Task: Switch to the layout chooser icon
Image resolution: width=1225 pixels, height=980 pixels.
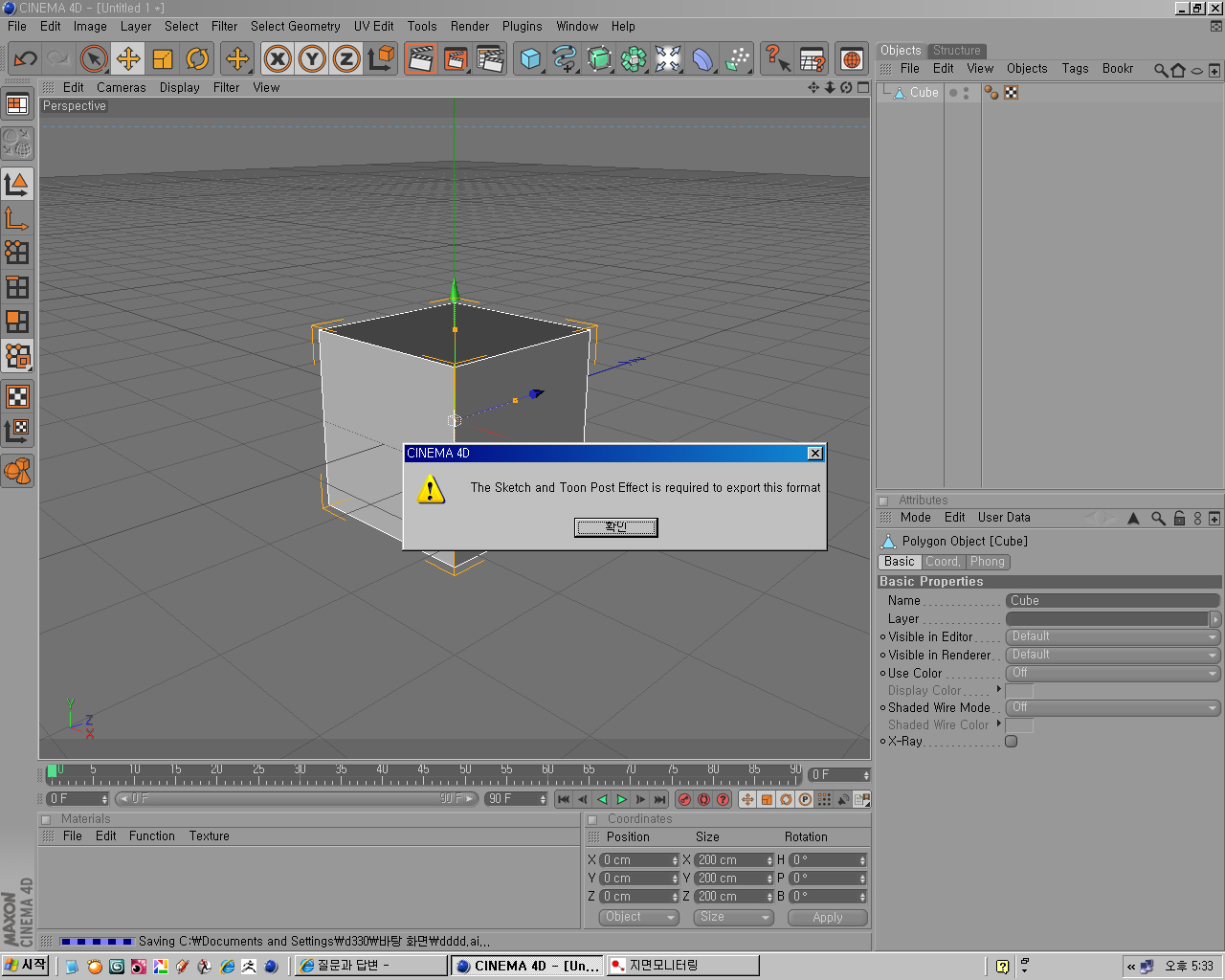Action: [17, 104]
